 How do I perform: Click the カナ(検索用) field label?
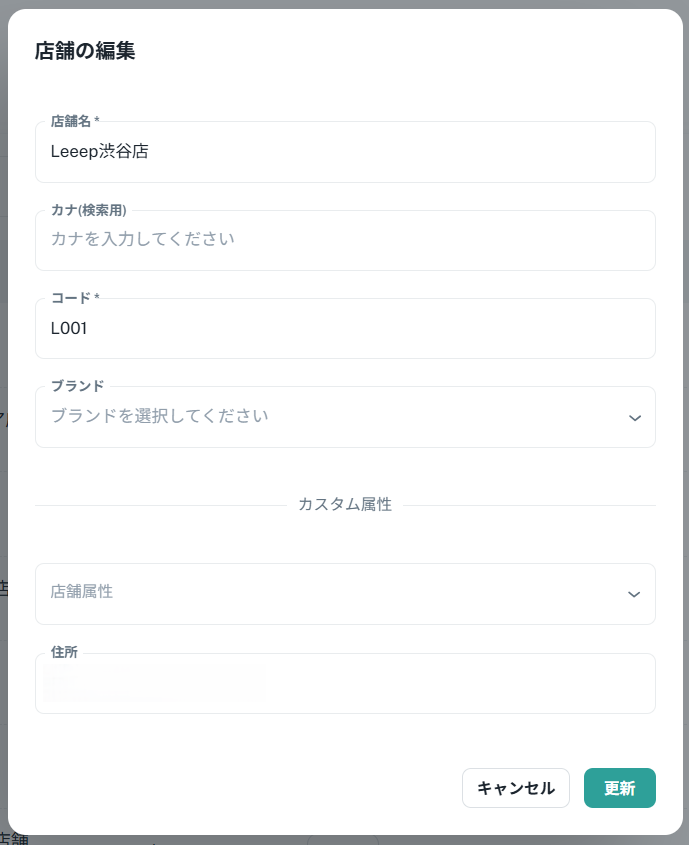pyautogui.click(x=88, y=210)
